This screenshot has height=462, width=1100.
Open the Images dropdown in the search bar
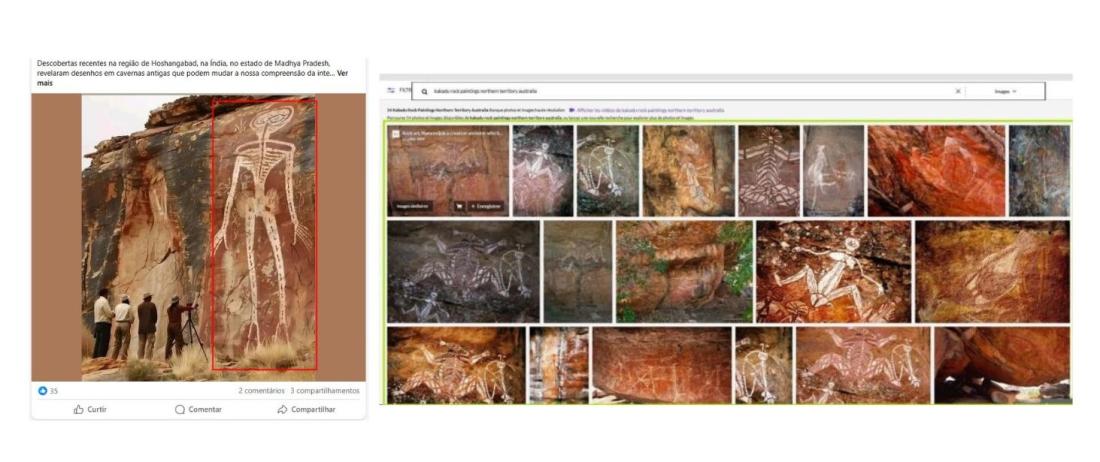click(1005, 91)
